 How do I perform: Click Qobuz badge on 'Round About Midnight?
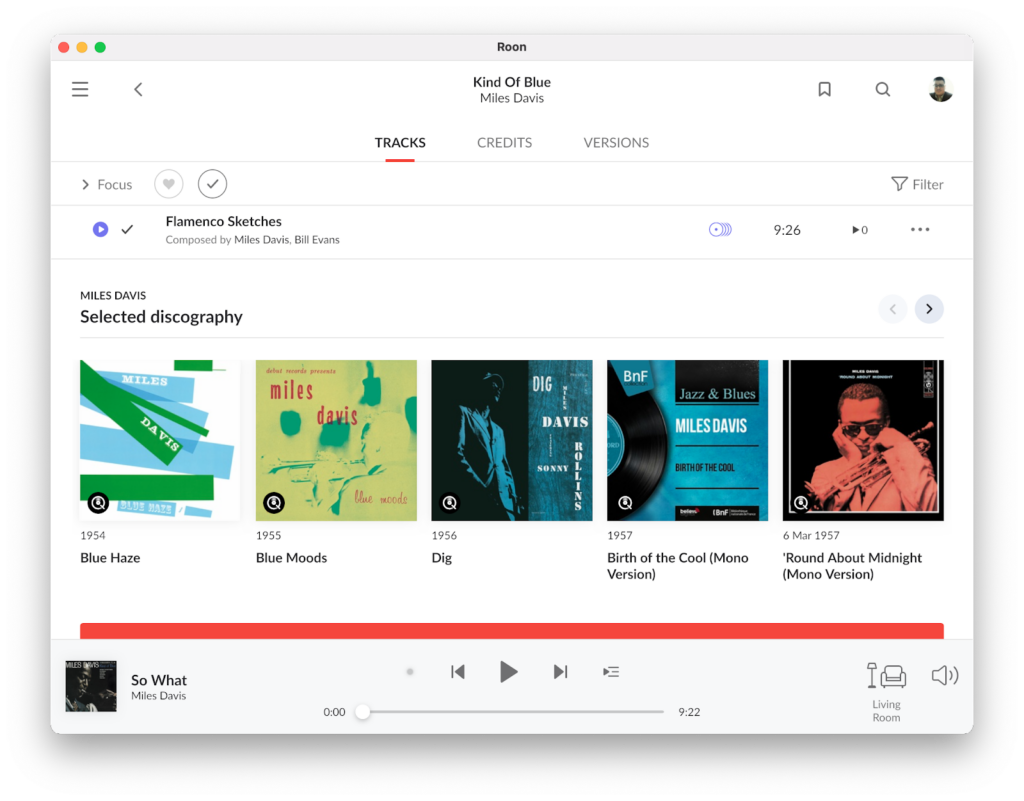tap(801, 503)
